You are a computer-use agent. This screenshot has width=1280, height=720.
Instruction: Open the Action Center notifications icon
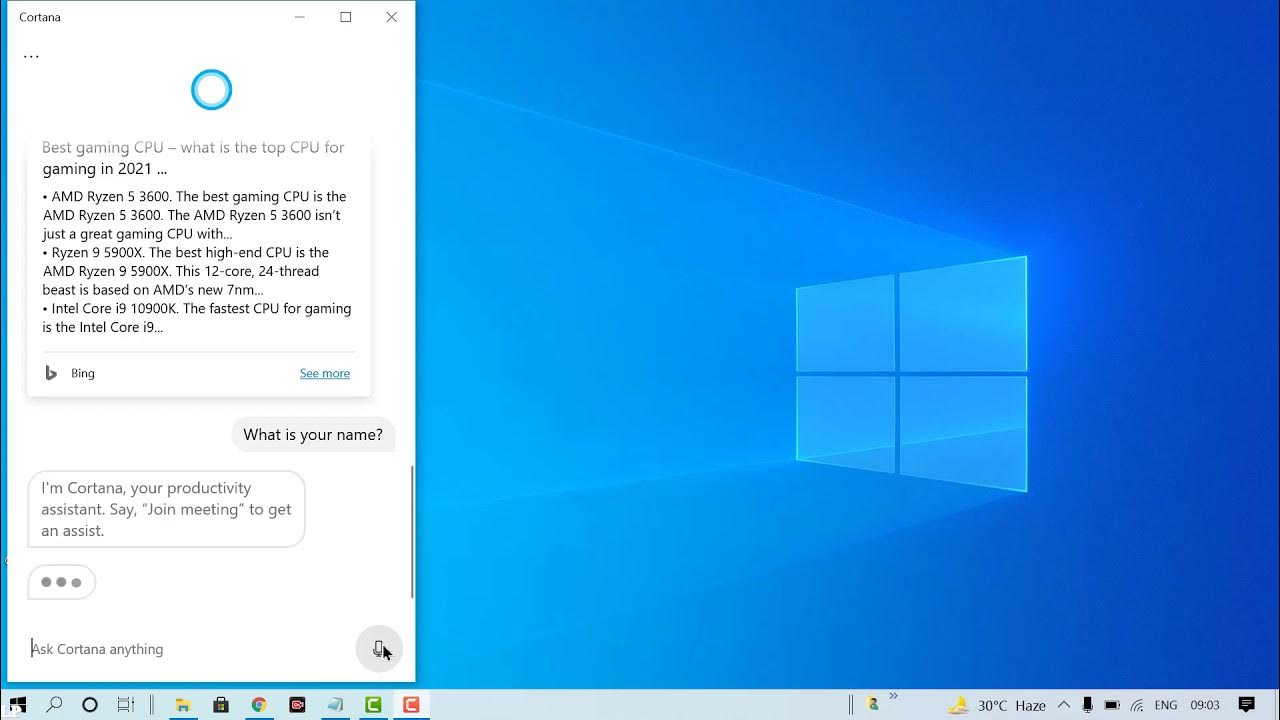coord(1246,705)
